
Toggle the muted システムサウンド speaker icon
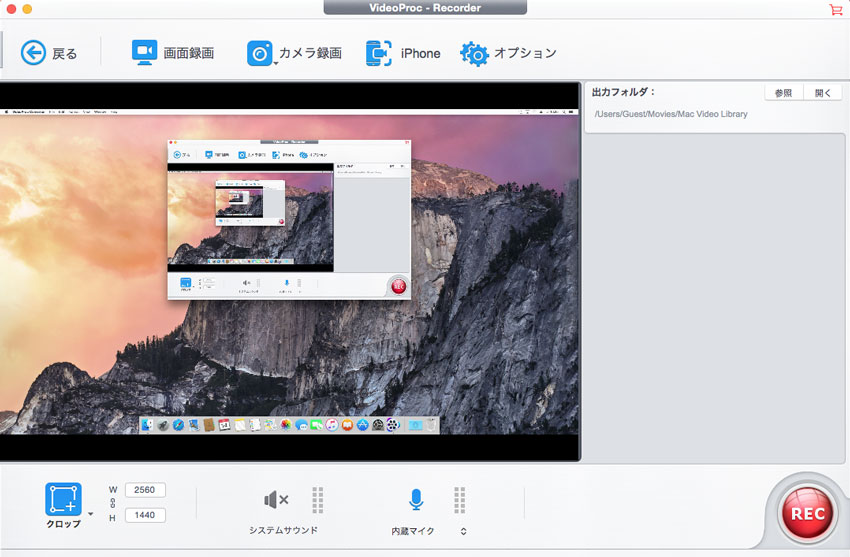[276, 500]
